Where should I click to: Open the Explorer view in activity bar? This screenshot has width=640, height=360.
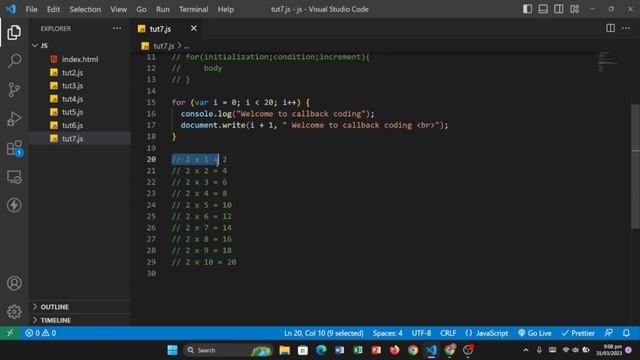point(14,32)
